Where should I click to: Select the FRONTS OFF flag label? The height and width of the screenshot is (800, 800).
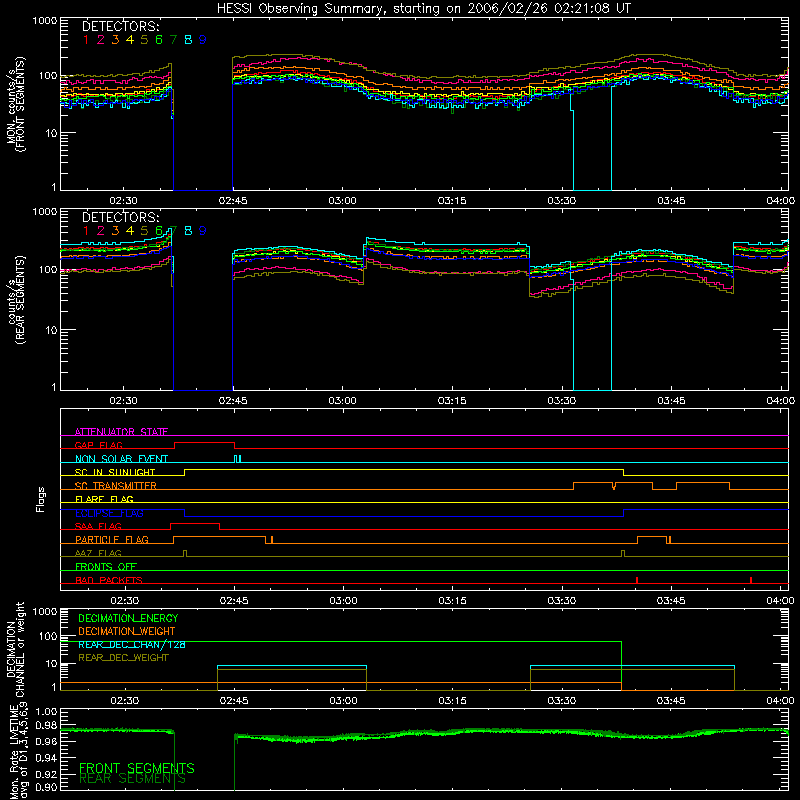click(x=106, y=567)
